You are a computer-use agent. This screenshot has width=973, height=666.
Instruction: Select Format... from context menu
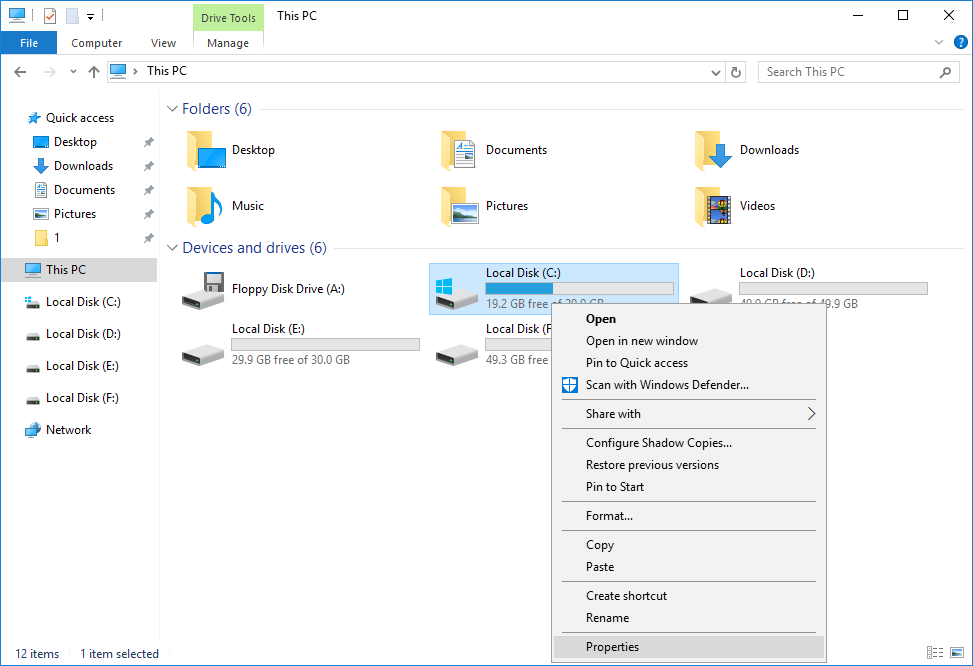tap(689, 516)
